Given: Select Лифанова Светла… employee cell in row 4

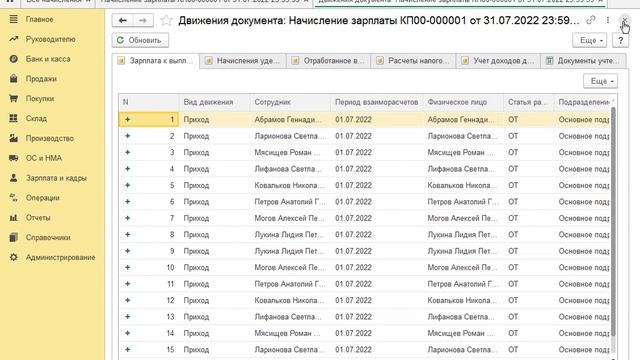Looking at the screenshot, I should [290, 169].
